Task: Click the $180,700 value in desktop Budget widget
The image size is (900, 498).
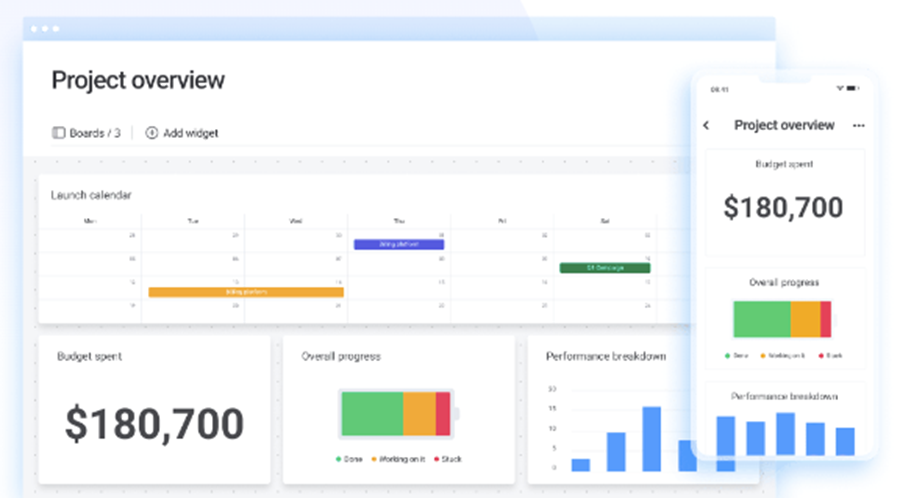Action: pyautogui.click(x=154, y=424)
